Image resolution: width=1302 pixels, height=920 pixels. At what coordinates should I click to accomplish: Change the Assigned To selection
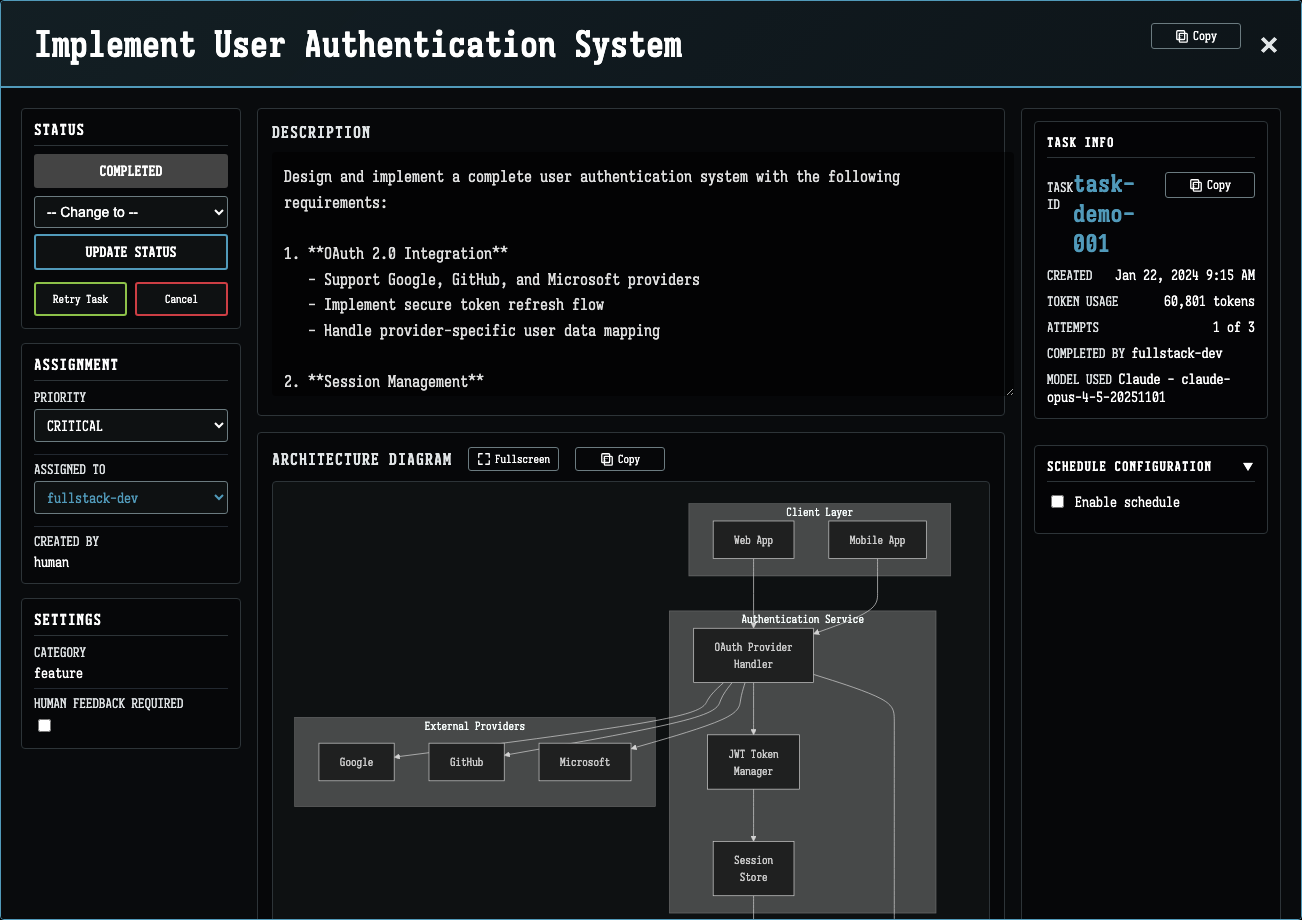click(x=130, y=497)
